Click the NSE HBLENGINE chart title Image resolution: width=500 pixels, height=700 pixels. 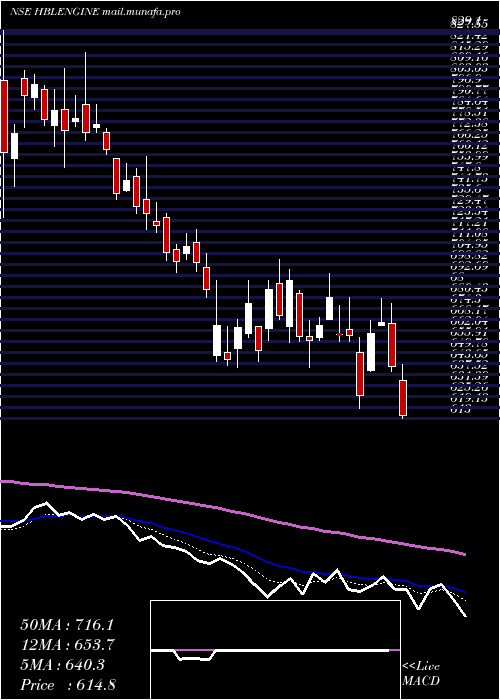pos(95,12)
